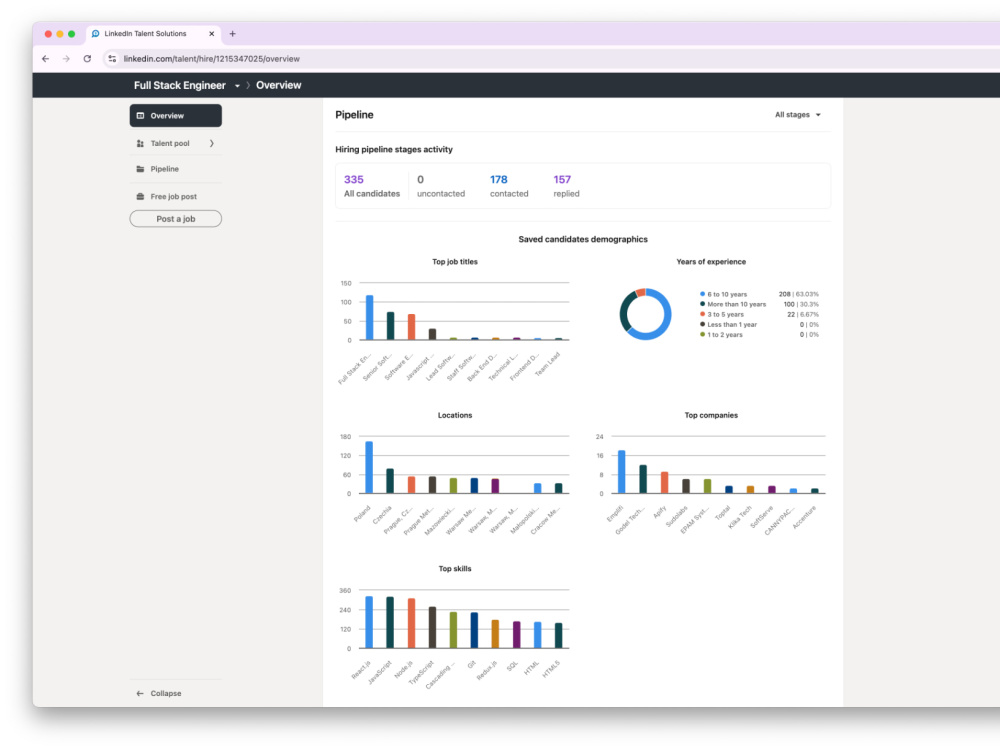1000x750 pixels.
Task: Click the Post a job button
Action: [x=175, y=219]
